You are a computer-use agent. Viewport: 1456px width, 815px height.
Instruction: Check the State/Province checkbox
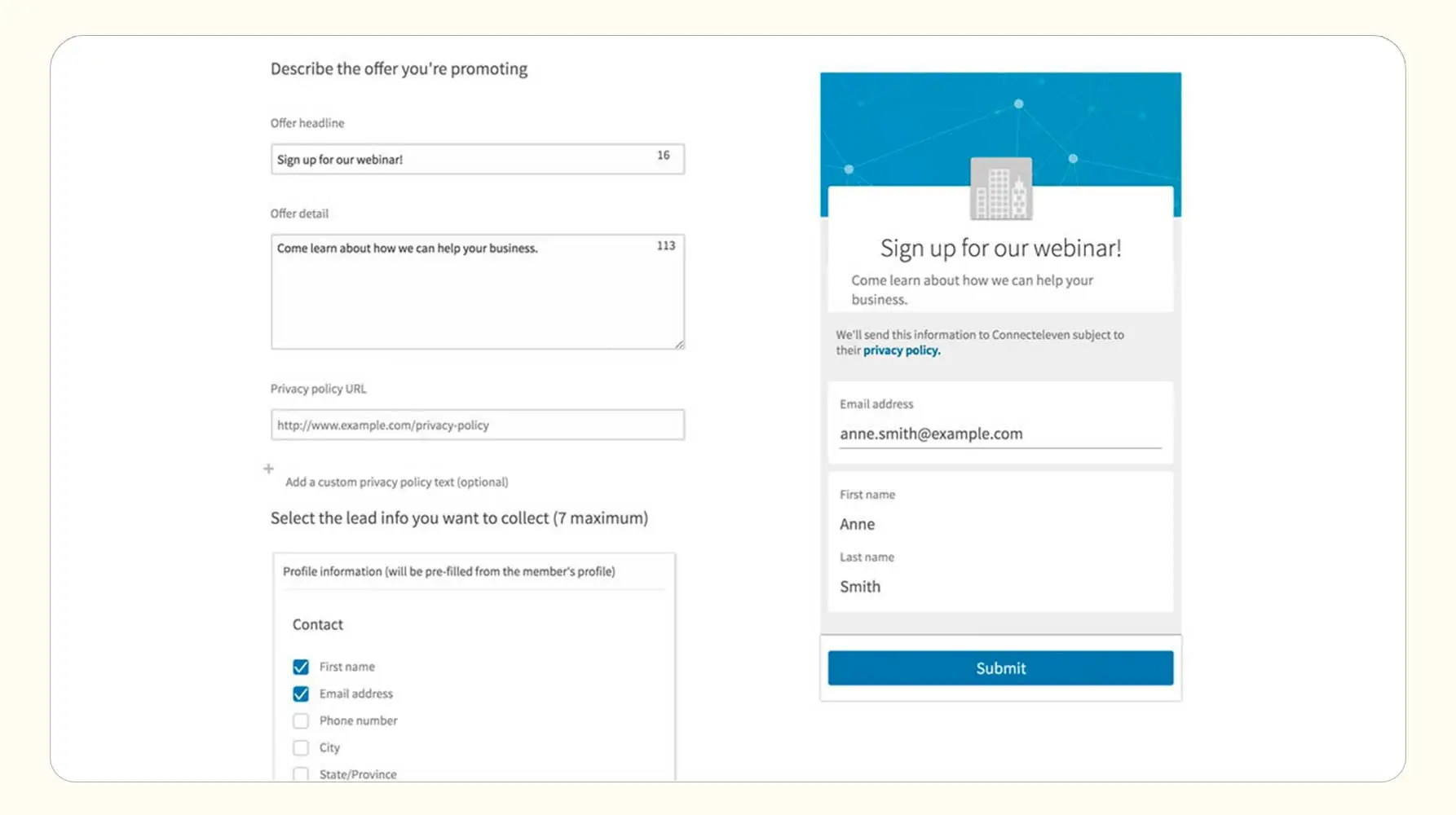(x=301, y=774)
